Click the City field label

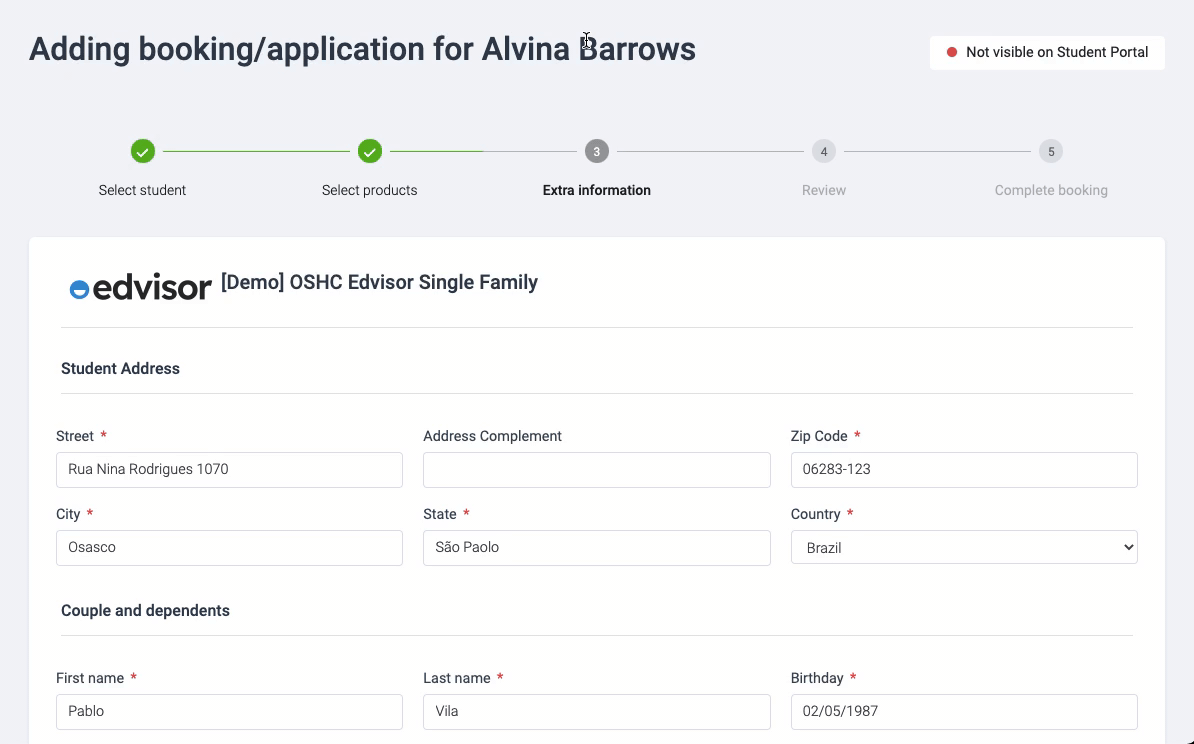[x=68, y=514]
